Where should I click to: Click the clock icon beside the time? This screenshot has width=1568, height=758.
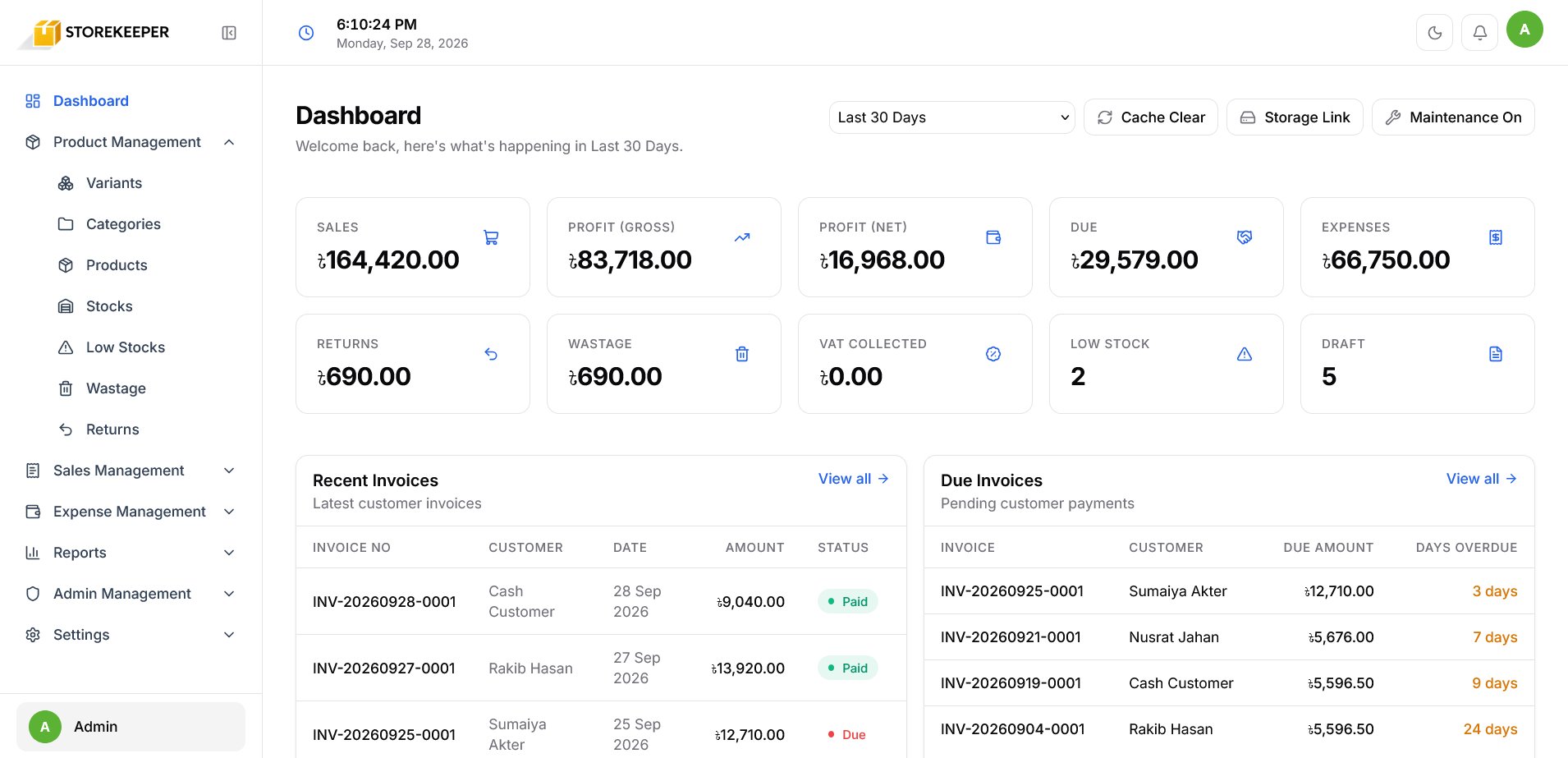coord(306,33)
